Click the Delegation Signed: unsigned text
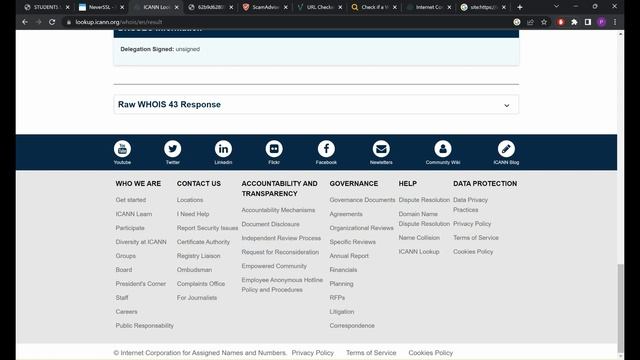 (160, 49)
